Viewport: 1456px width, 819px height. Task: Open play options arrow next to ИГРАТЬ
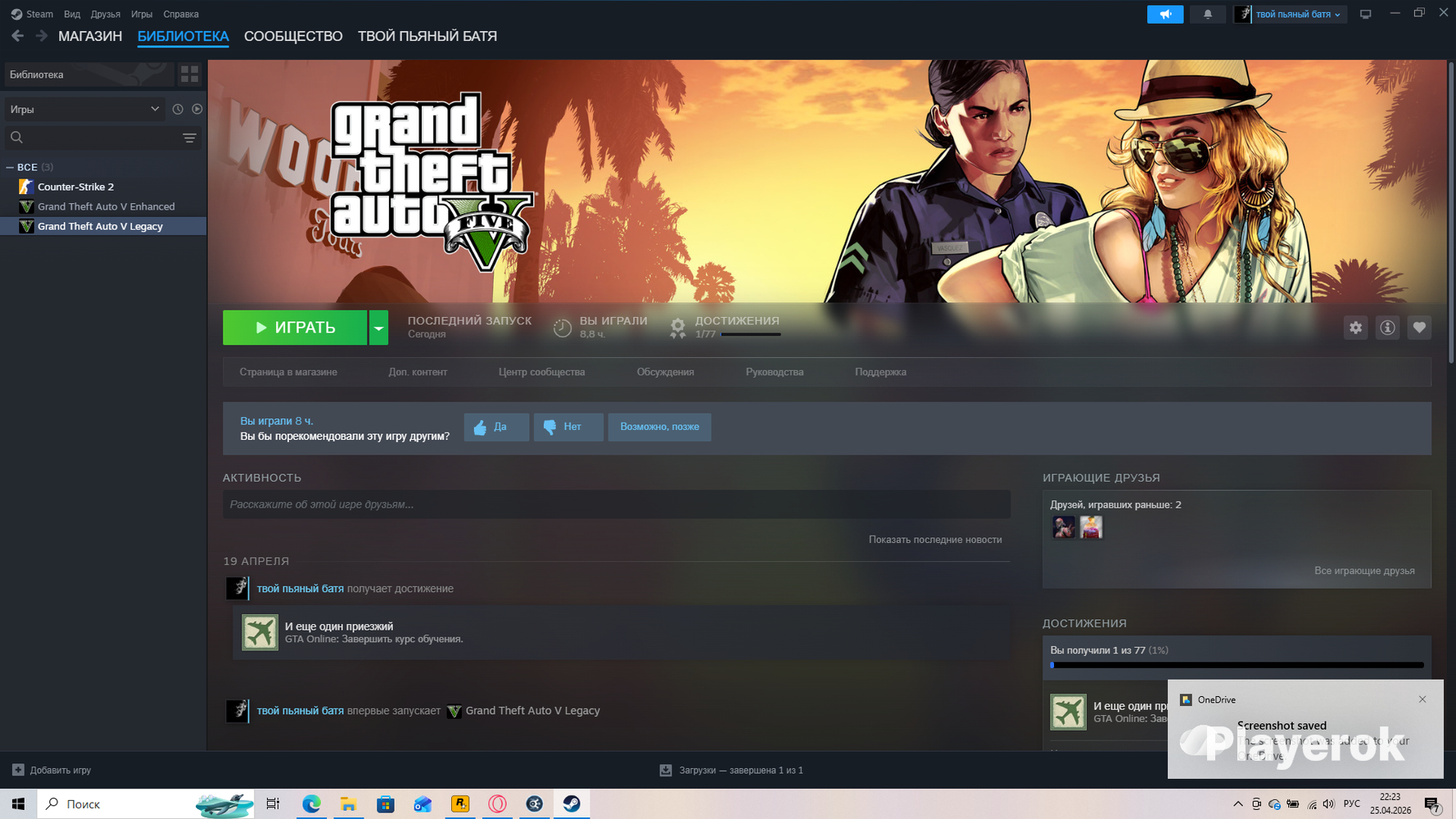tap(378, 328)
